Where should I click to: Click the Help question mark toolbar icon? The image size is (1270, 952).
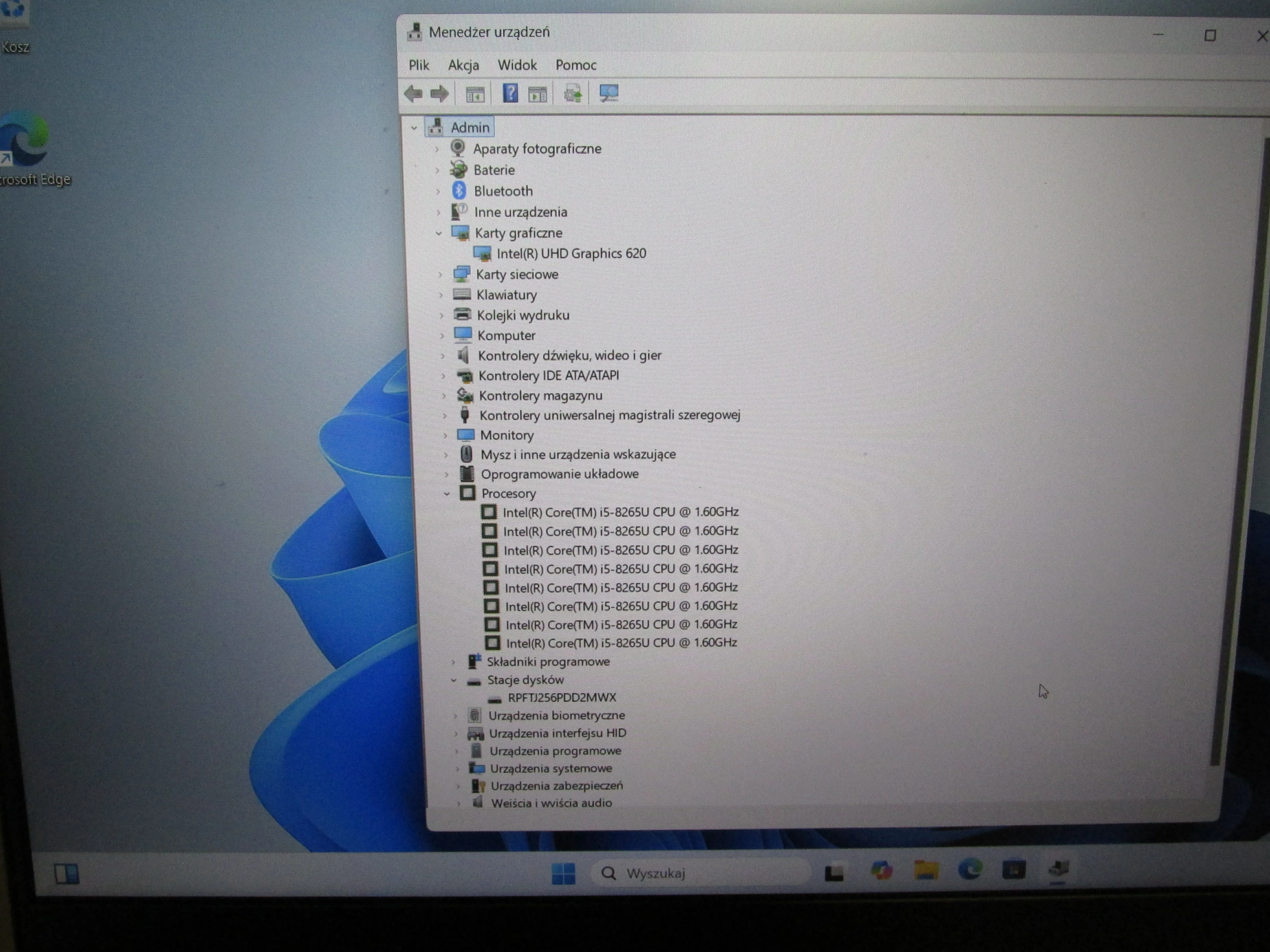509,93
